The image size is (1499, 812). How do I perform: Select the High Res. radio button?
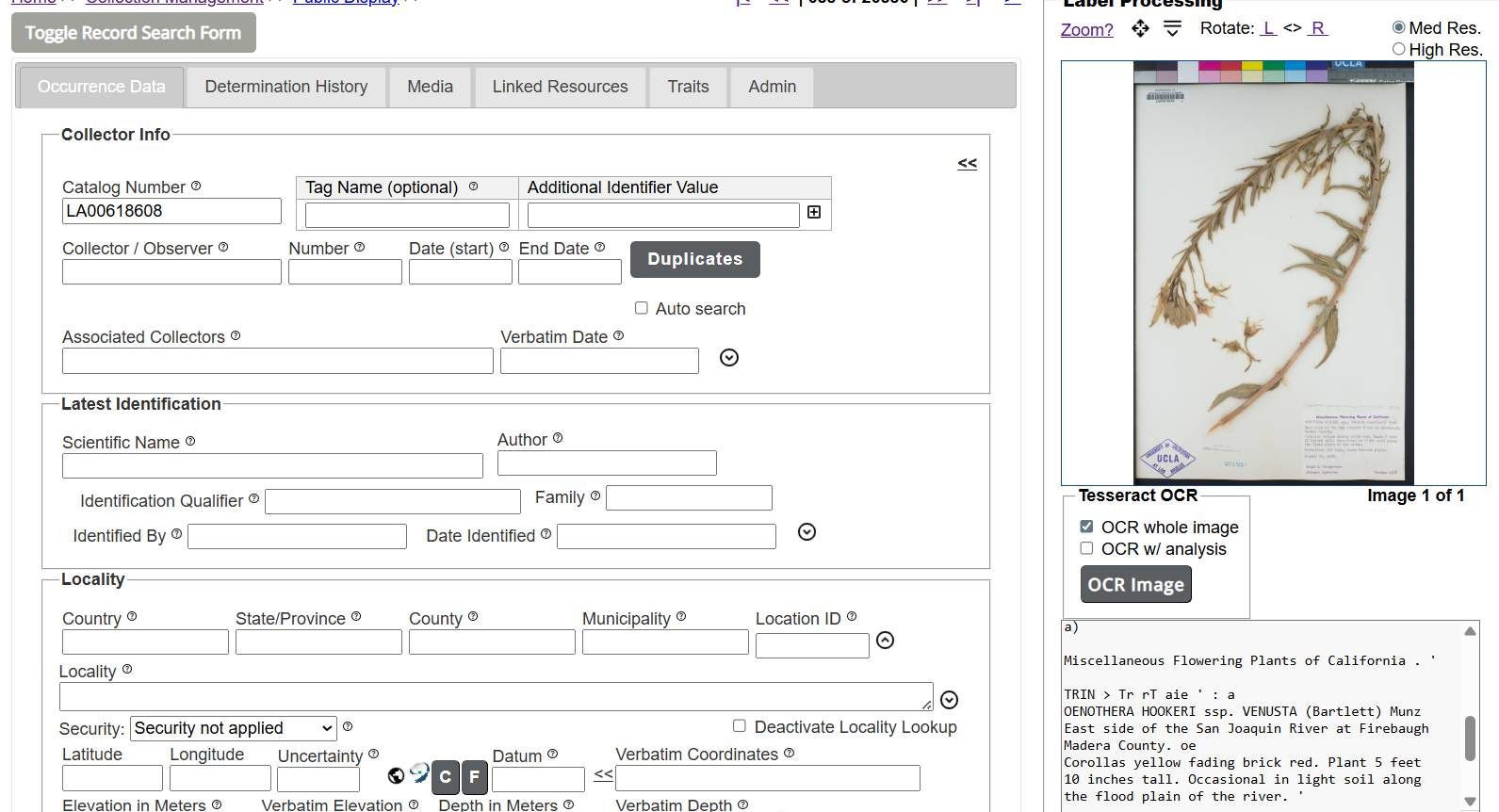(1398, 49)
